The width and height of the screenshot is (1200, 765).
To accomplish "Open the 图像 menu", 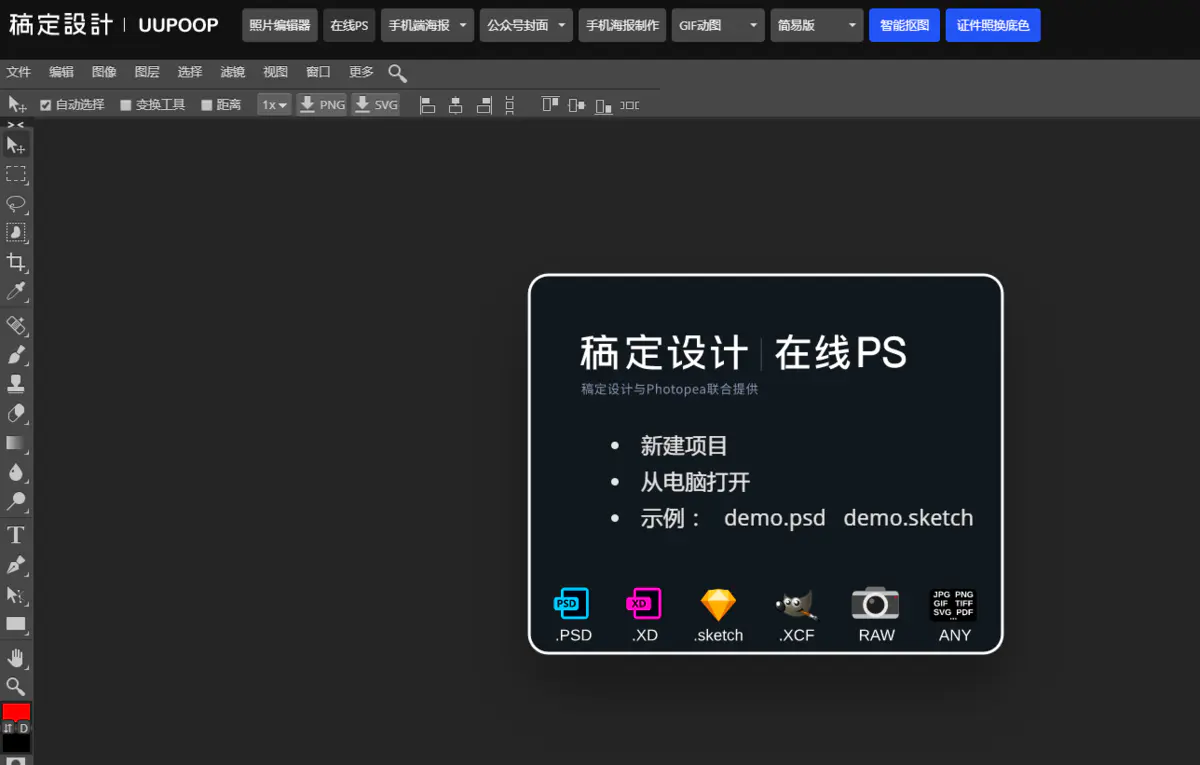I will pyautogui.click(x=104, y=72).
